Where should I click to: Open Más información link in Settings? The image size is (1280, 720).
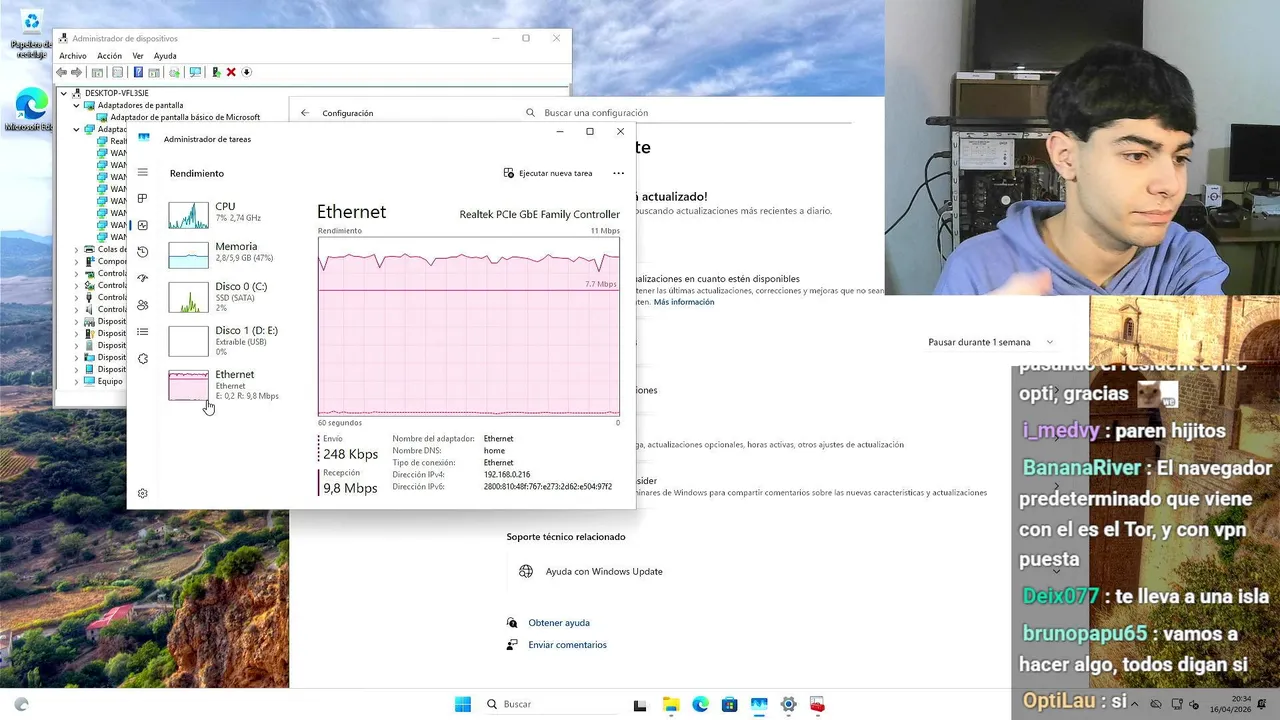pyautogui.click(x=684, y=302)
